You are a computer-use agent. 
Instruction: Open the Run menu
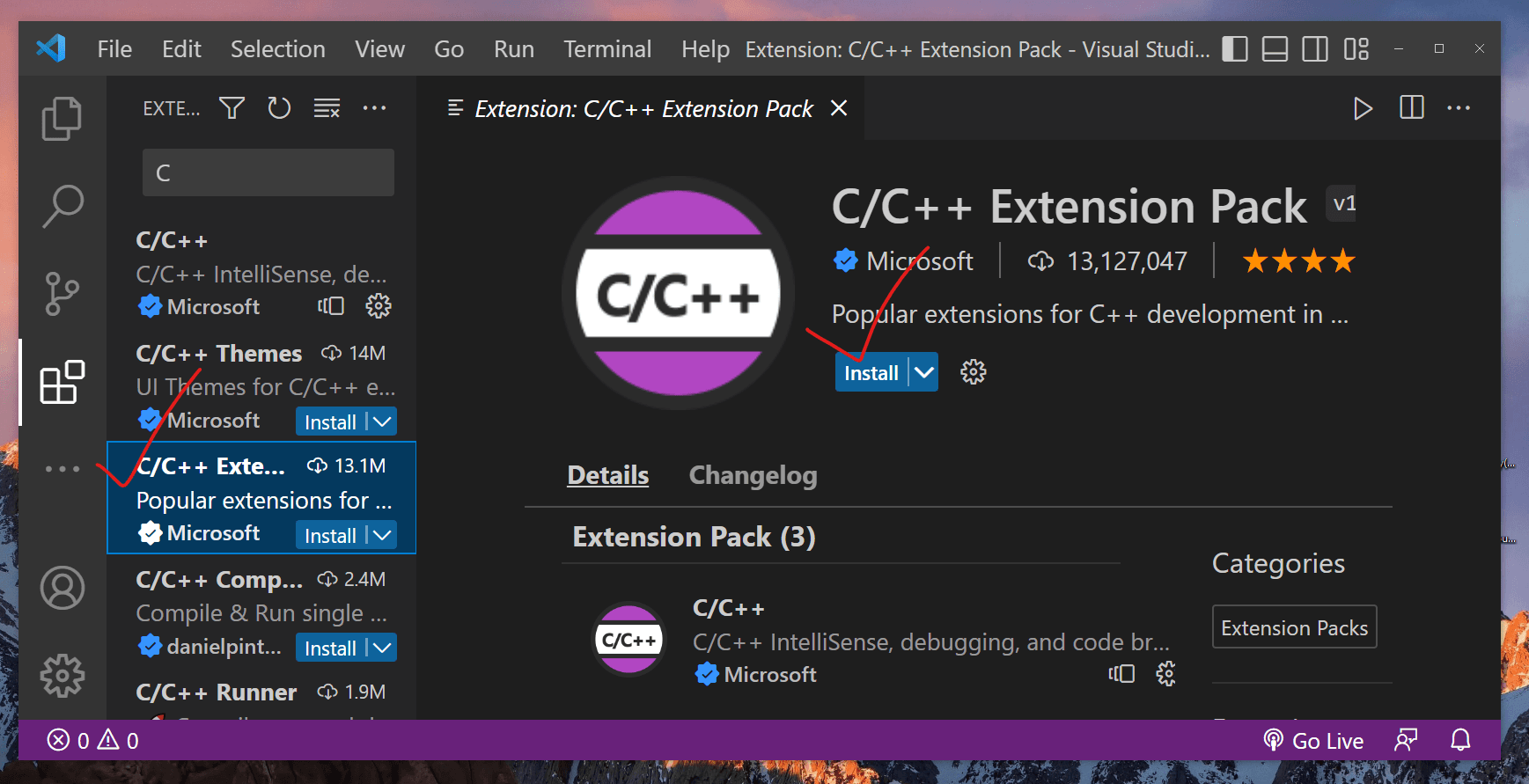pyautogui.click(x=514, y=49)
